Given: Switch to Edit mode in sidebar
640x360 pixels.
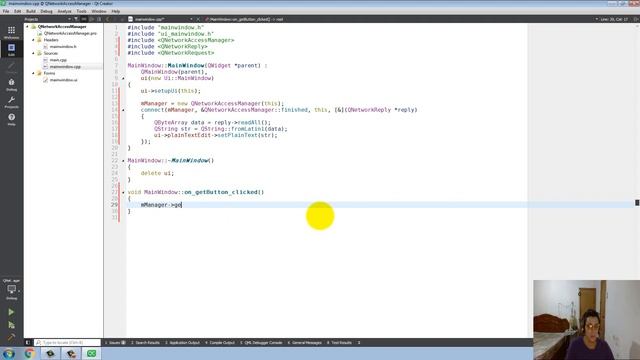Looking at the screenshot, I should (x=11, y=49).
